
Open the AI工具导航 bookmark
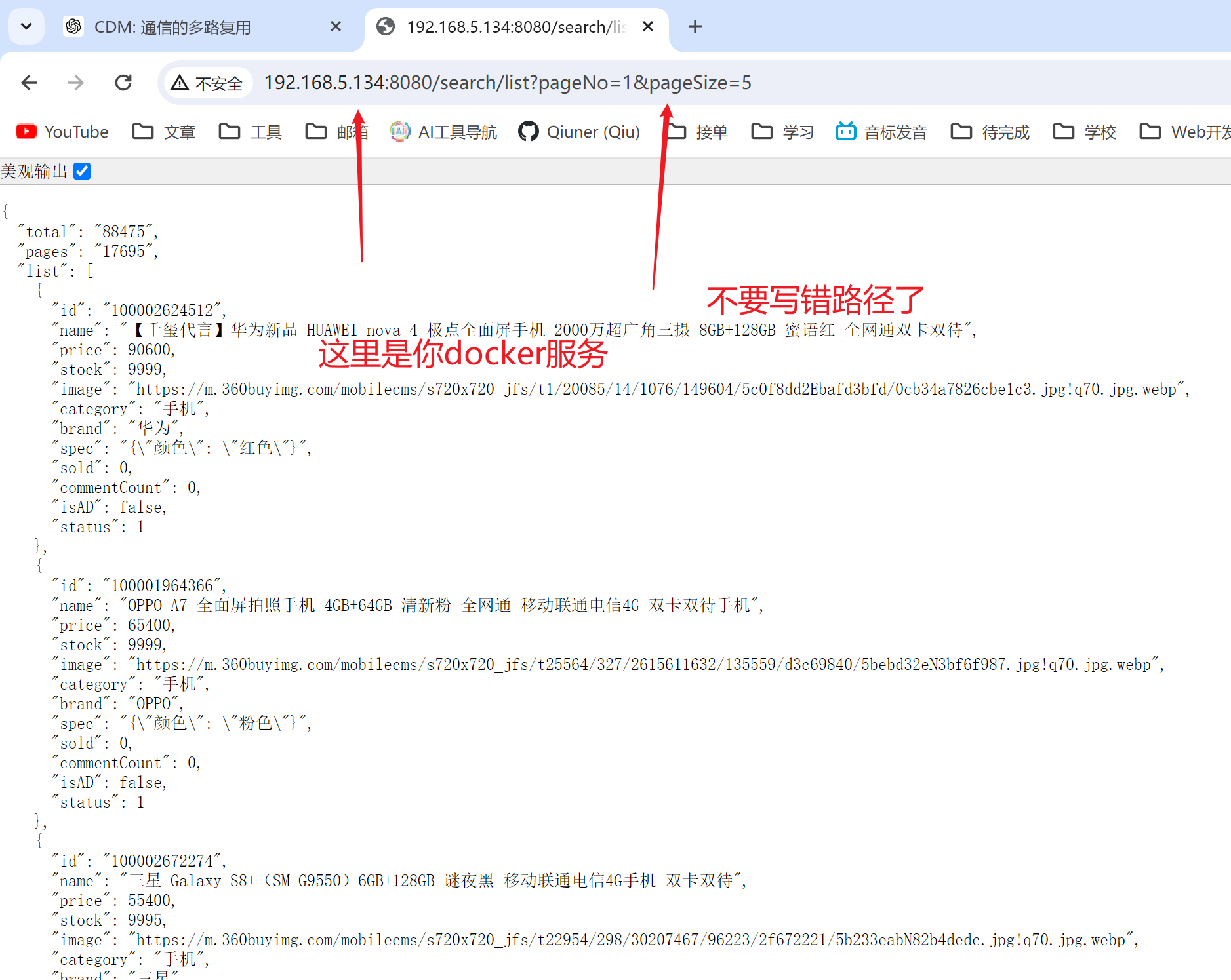[443, 132]
